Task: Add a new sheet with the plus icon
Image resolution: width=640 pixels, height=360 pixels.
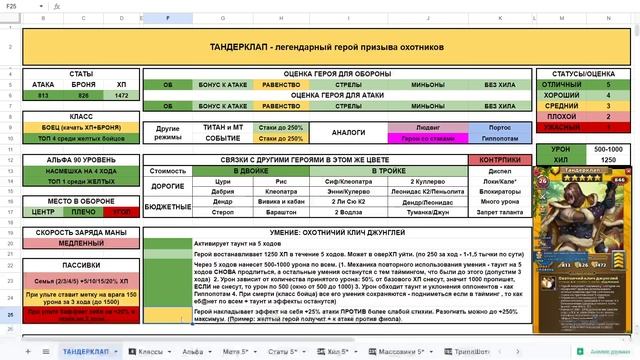Action: (x=28, y=351)
